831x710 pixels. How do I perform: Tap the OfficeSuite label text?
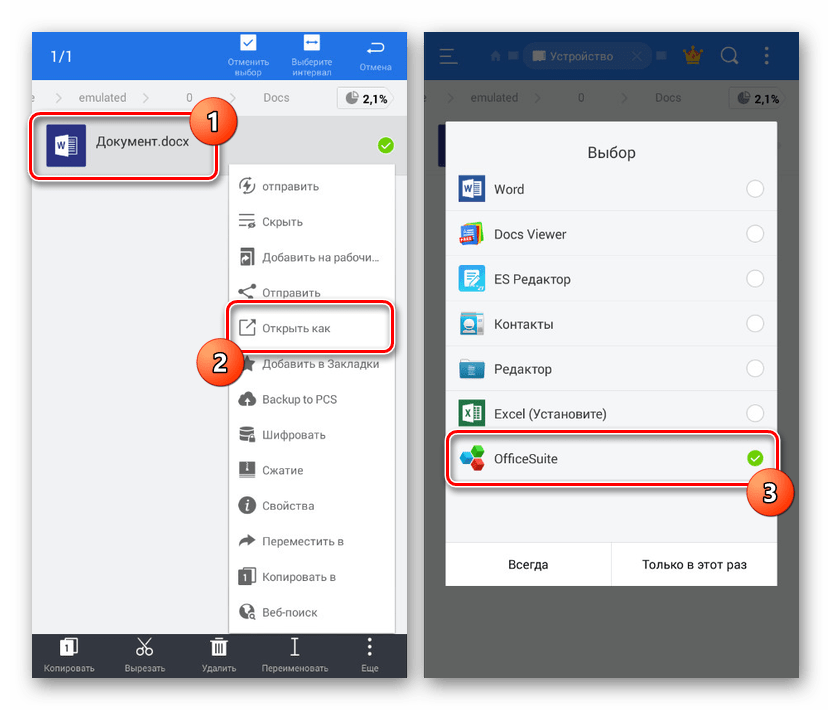tap(526, 459)
